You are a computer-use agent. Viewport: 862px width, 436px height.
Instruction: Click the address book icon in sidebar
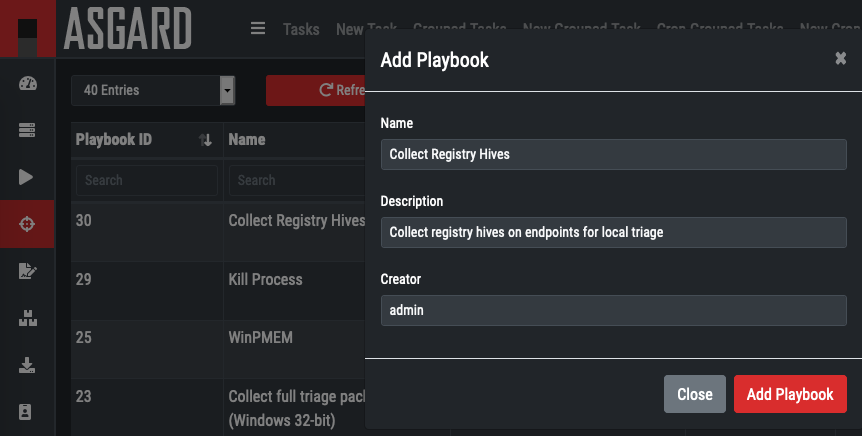[x=27, y=412]
